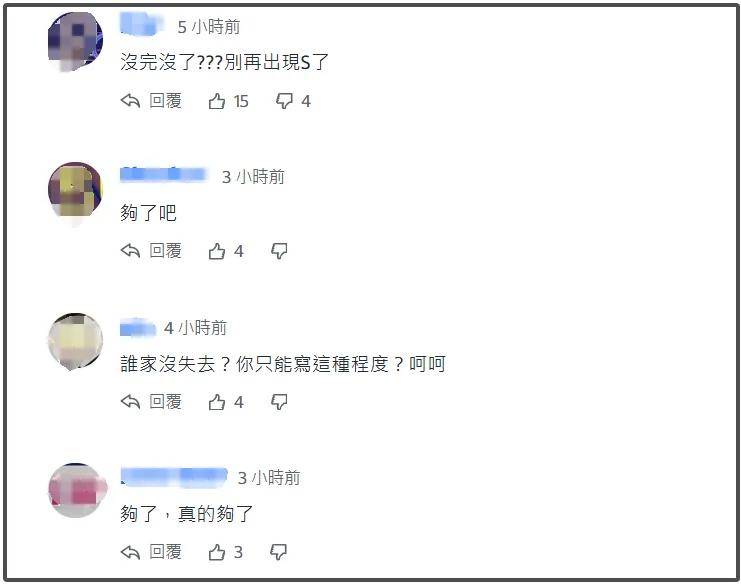741x584 pixels.
Task: Open pink avatar of '夠了，真的夠了' commenter
Action: click(77, 490)
